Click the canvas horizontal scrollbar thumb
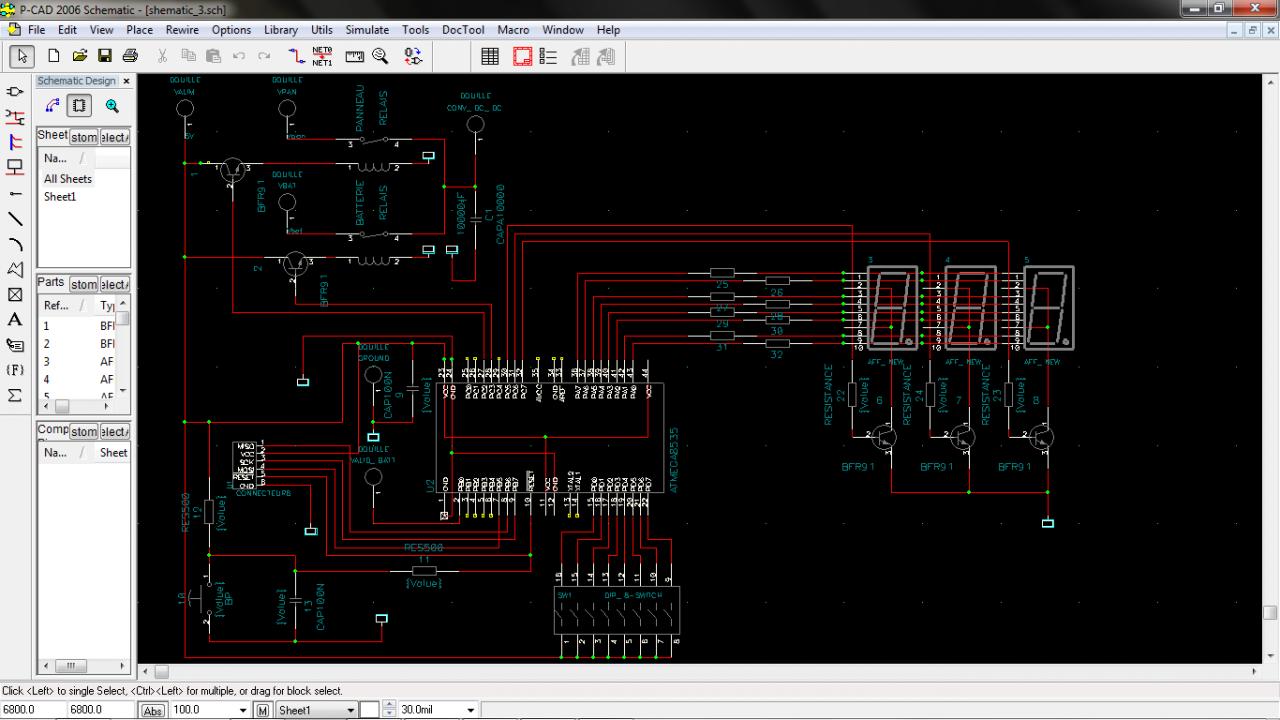Viewport: 1280px width, 720px height. [161, 672]
